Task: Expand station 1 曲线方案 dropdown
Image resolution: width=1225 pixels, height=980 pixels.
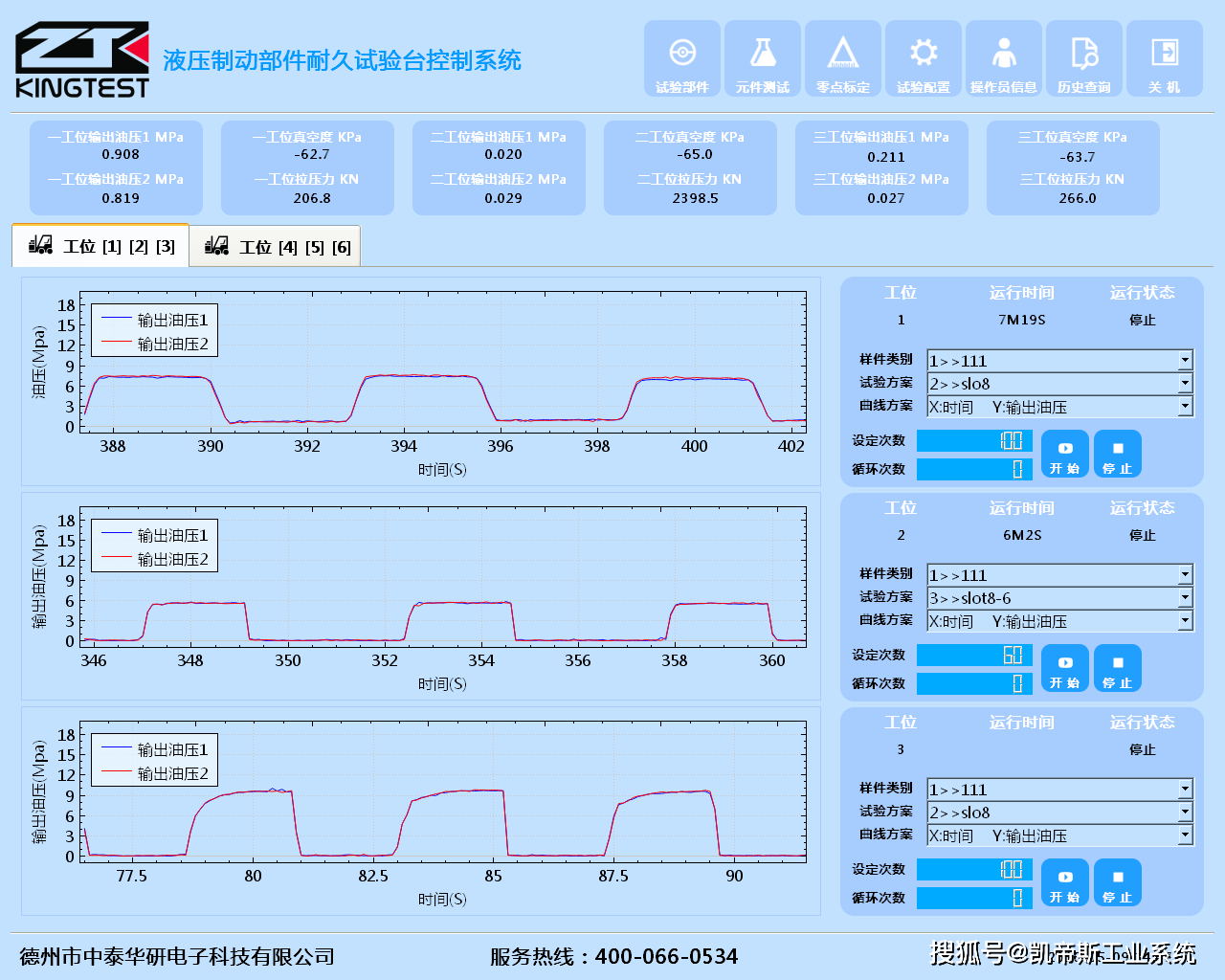Action: [x=1185, y=407]
